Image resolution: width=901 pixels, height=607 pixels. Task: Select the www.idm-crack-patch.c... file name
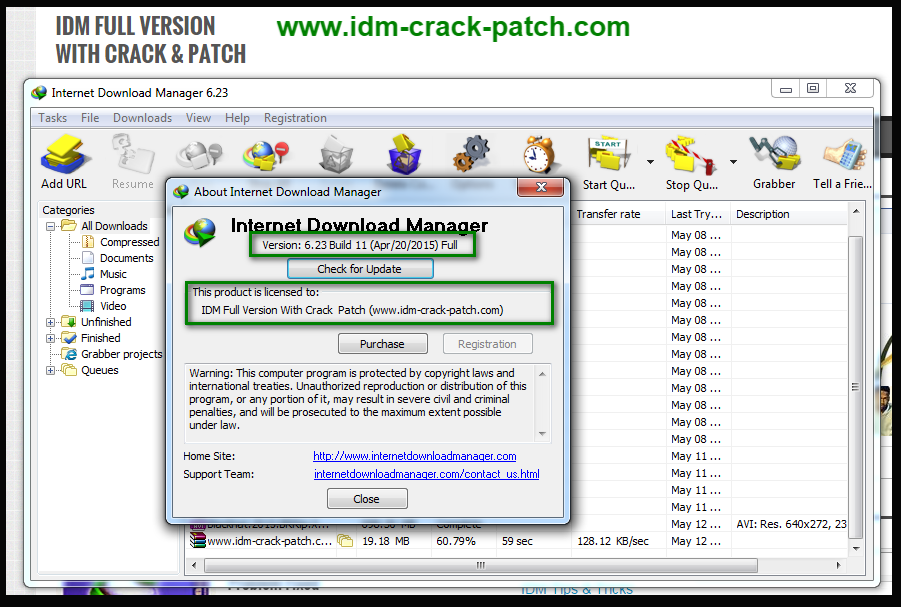click(269, 541)
